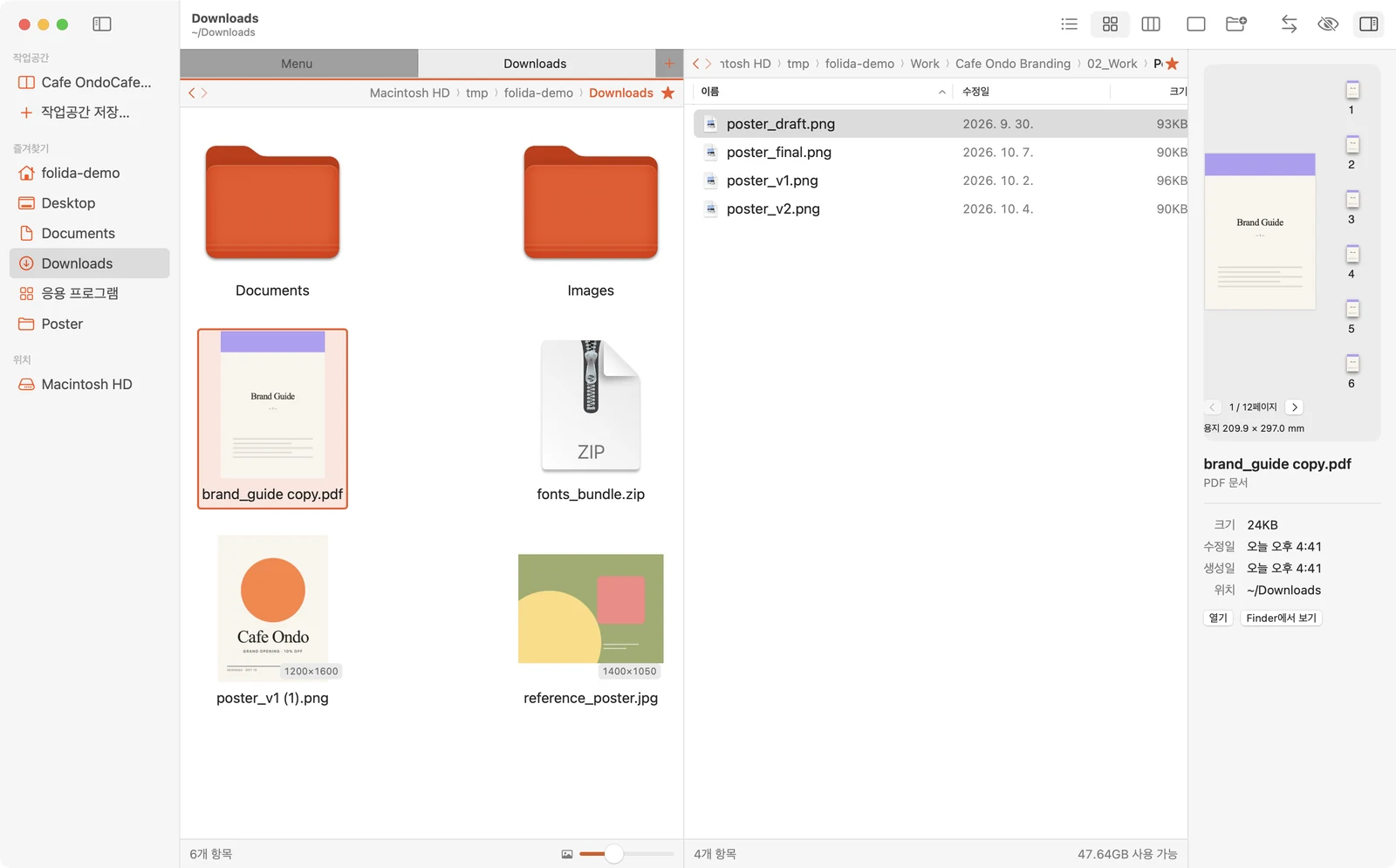Screen dimensions: 1396x868
Task: Select the Downloads tab
Action: click(x=535, y=64)
